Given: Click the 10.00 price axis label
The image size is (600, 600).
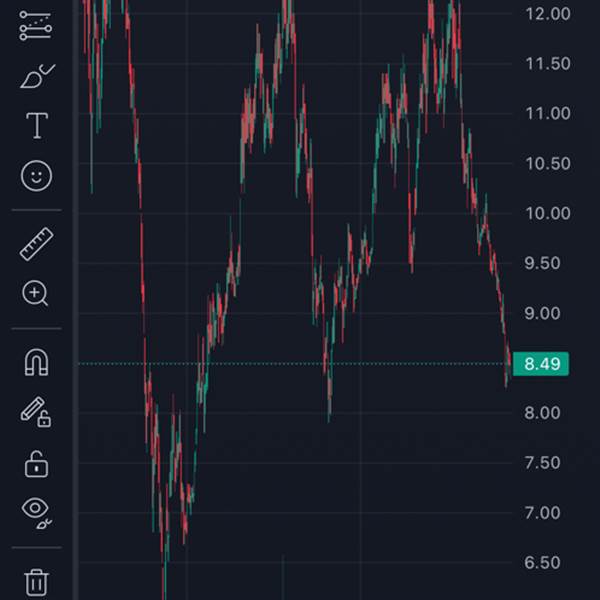Looking at the screenshot, I should tap(548, 214).
